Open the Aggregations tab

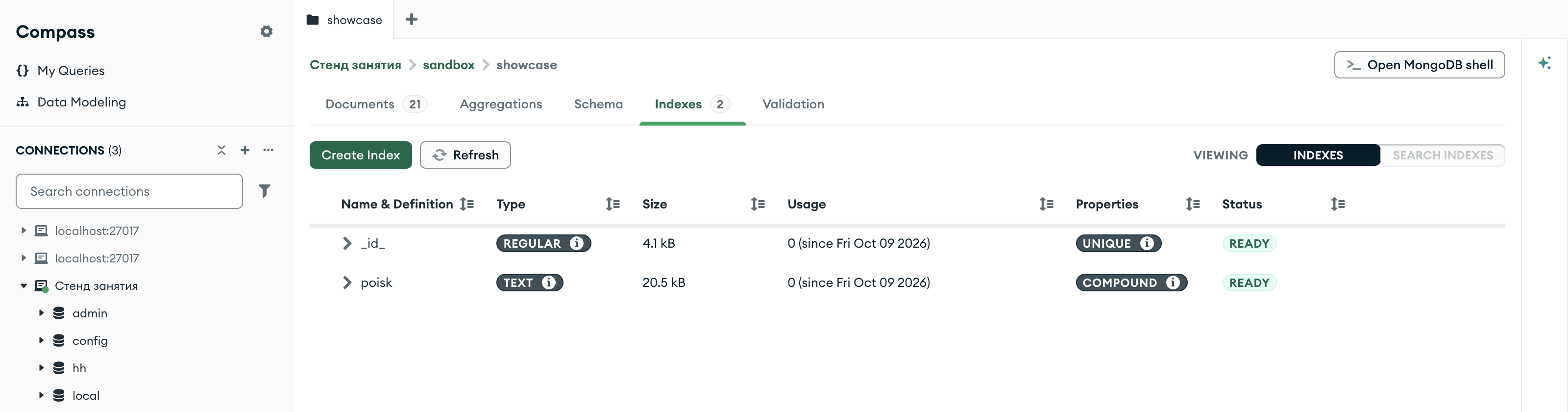pos(500,104)
